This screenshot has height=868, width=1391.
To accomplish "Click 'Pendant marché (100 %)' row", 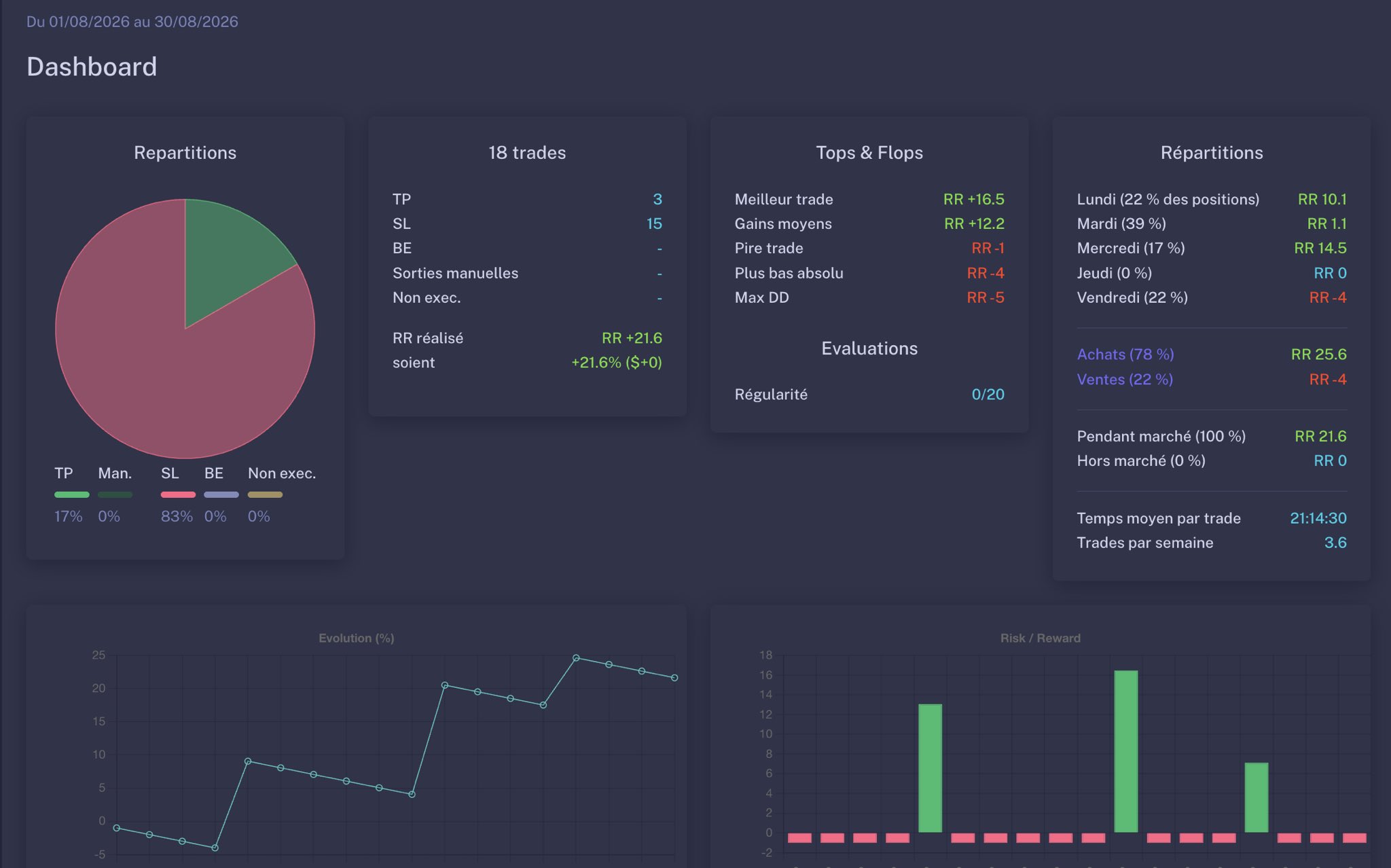I will pos(1212,436).
